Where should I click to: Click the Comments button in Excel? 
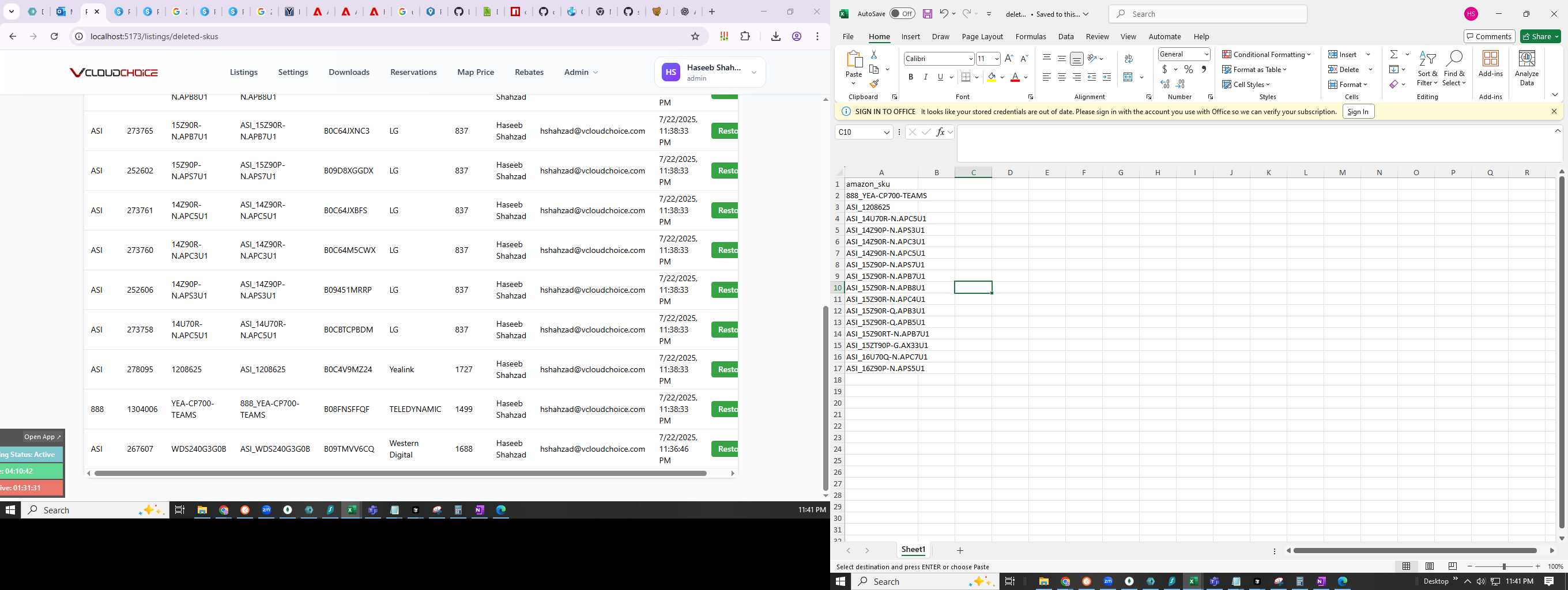(1489, 36)
